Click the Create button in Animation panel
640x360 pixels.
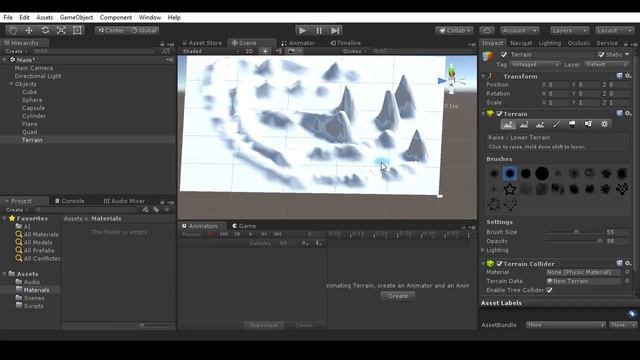(398, 296)
